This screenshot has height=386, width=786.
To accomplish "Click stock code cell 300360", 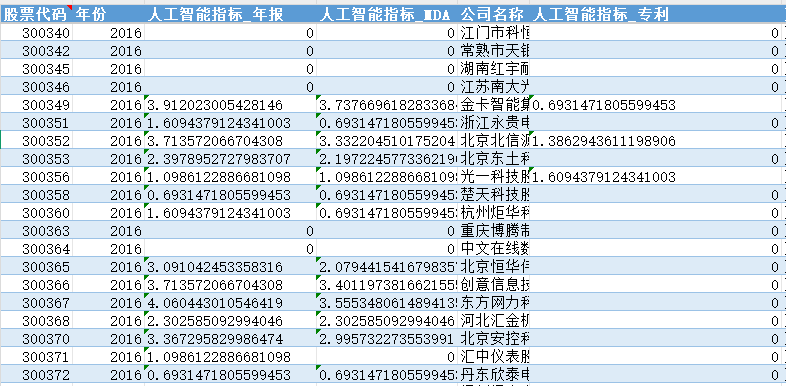I will [x=37, y=213].
